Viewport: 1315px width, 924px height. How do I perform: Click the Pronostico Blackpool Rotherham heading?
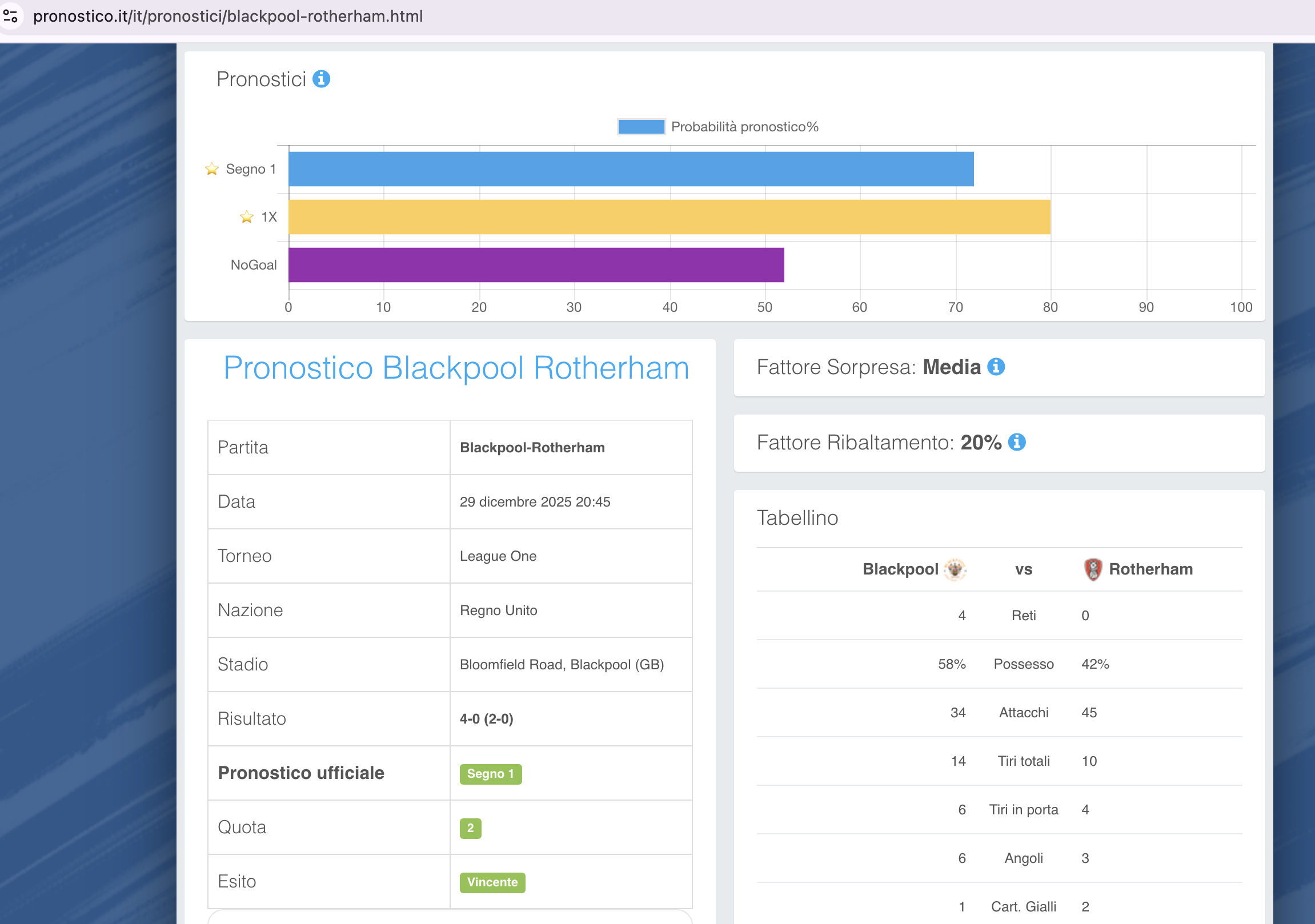click(456, 368)
